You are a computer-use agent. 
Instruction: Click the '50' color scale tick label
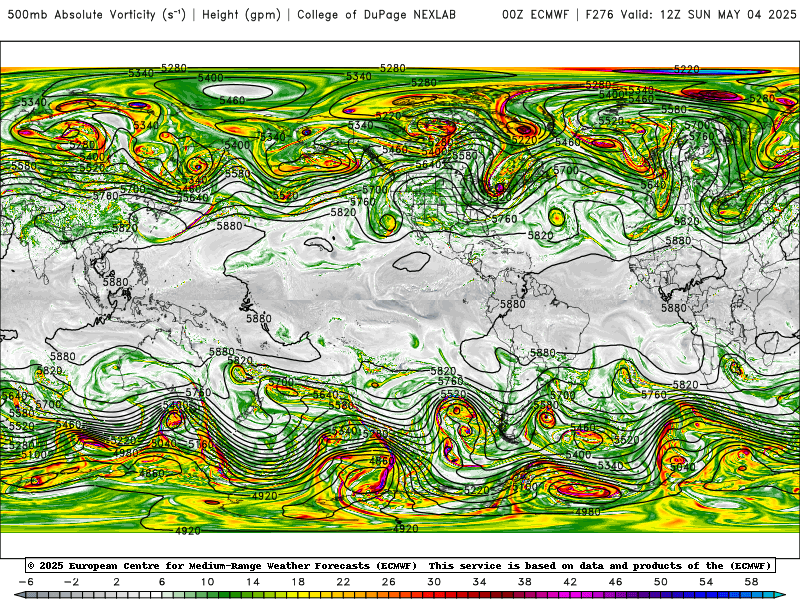pos(661,582)
